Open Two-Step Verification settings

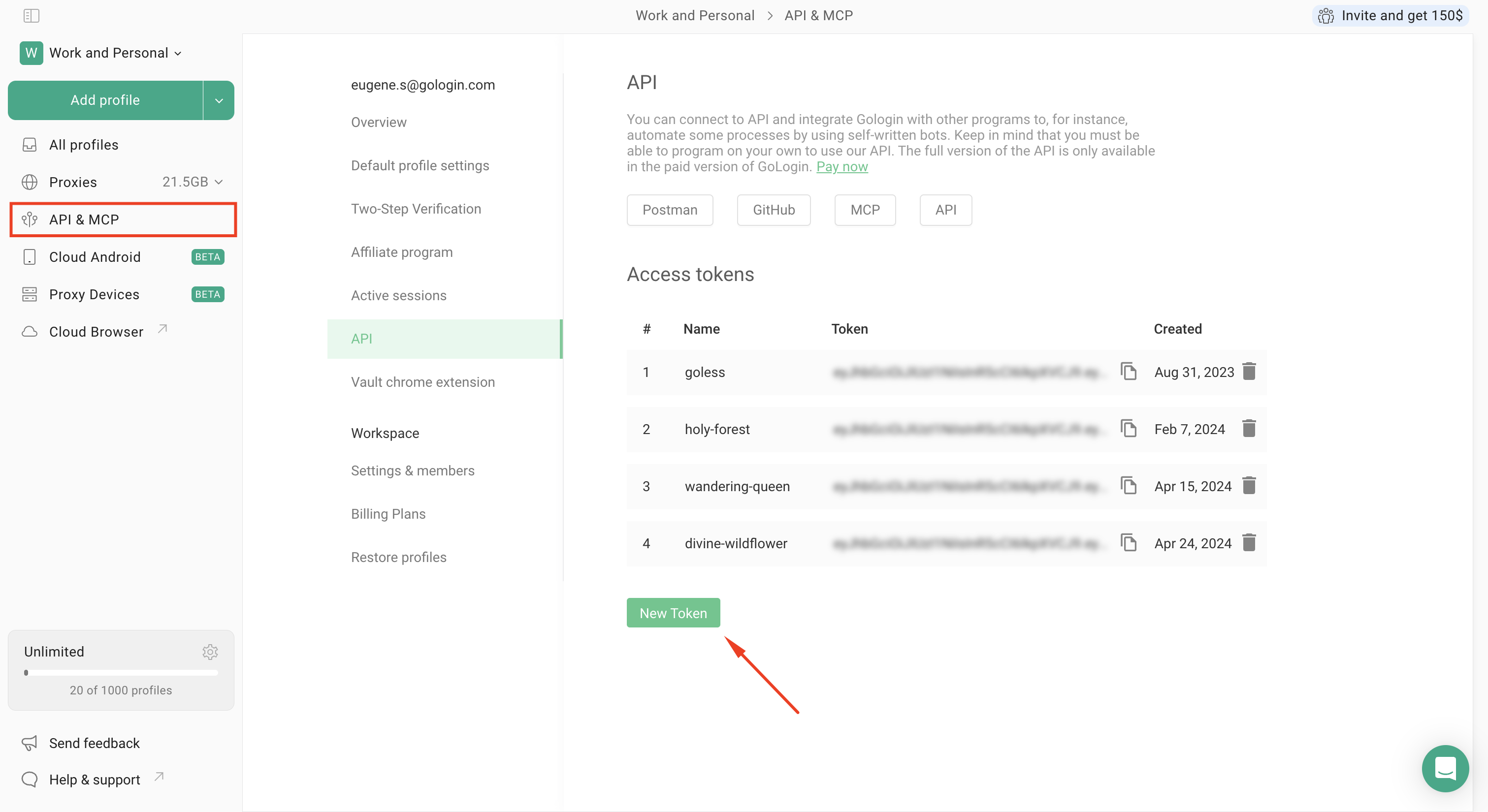pyautogui.click(x=416, y=209)
